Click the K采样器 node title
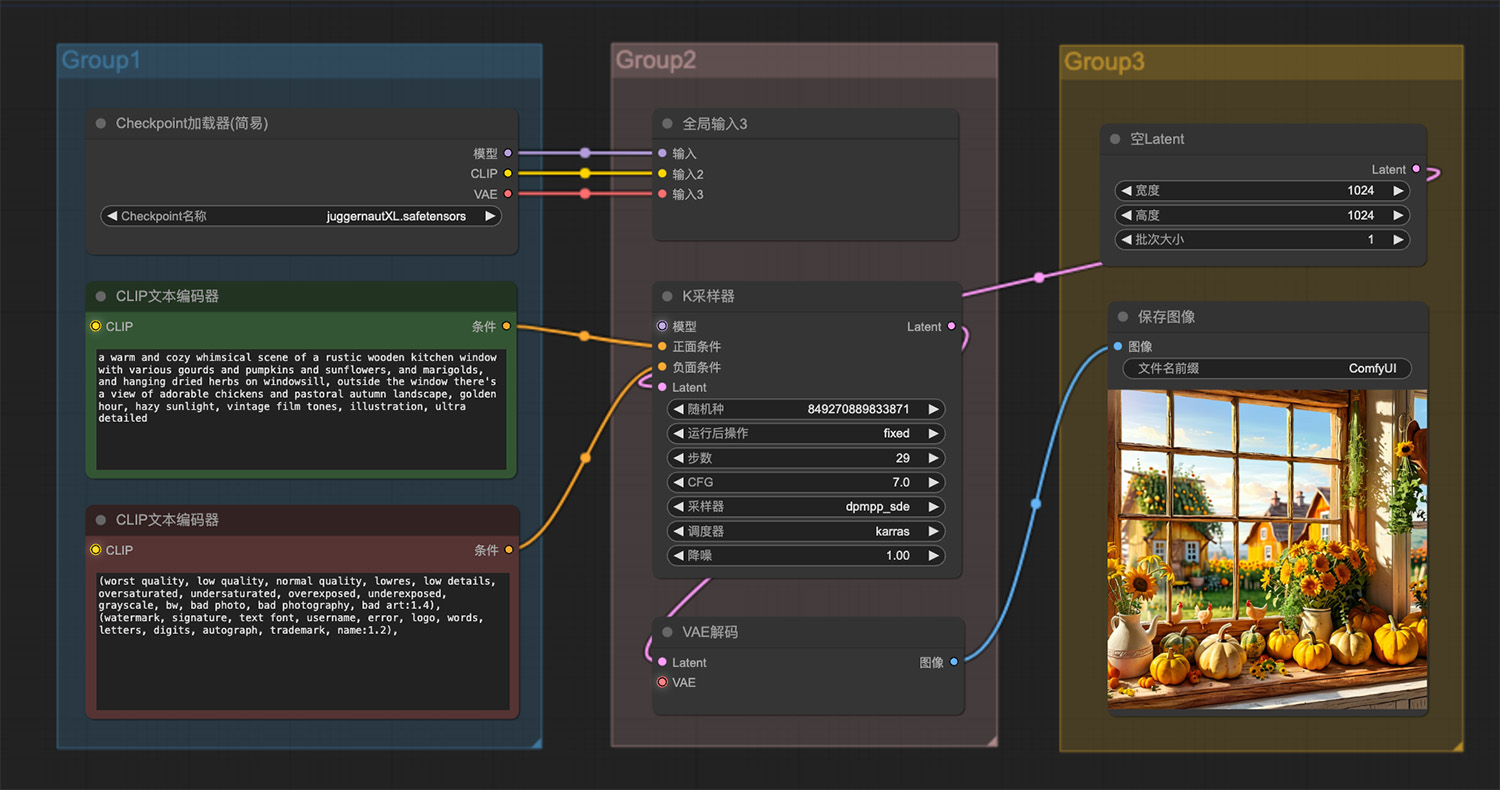This screenshot has height=790, width=1500. (x=709, y=297)
